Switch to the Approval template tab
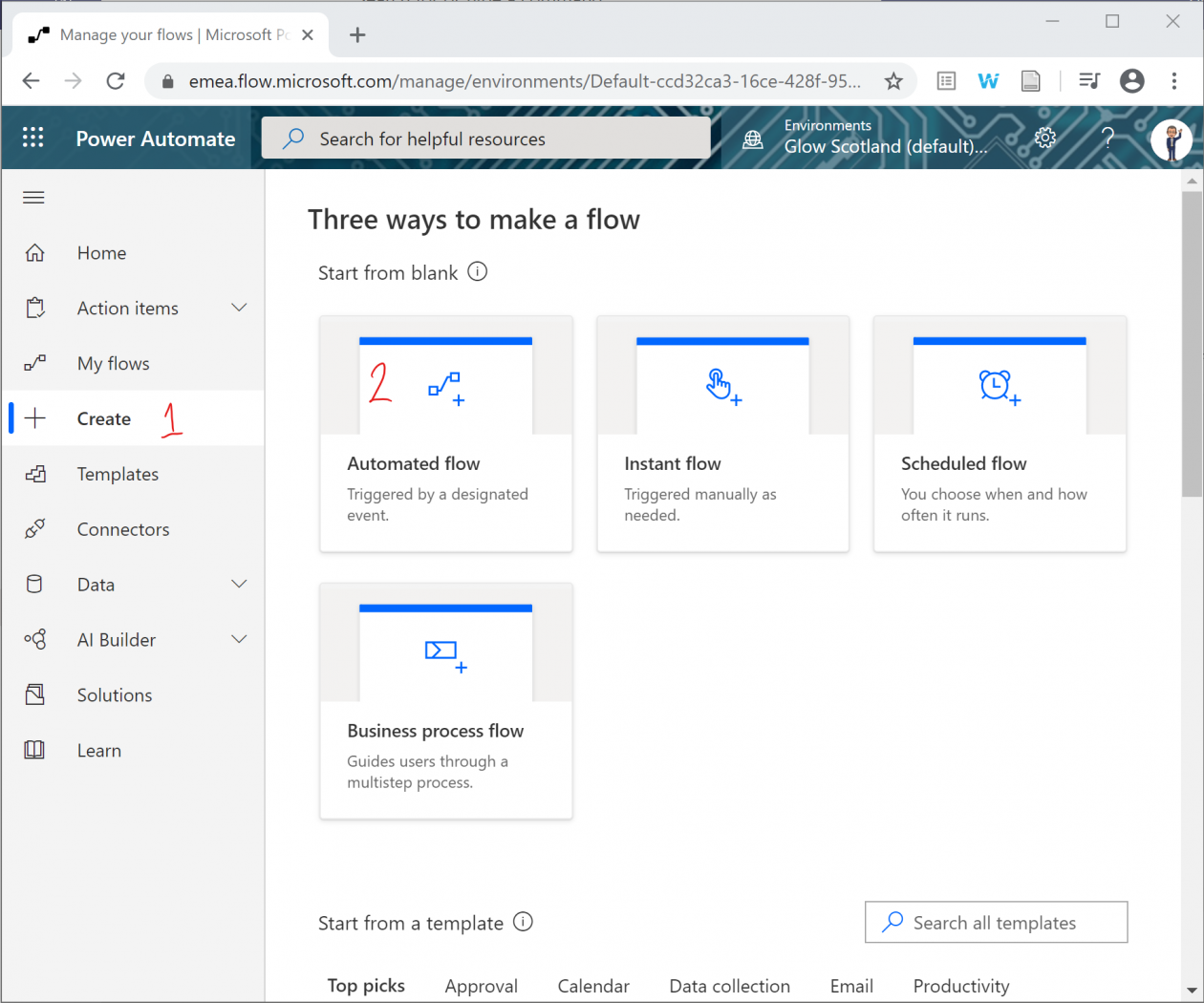The width and height of the screenshot is (1204, 1003). [482, 986]
